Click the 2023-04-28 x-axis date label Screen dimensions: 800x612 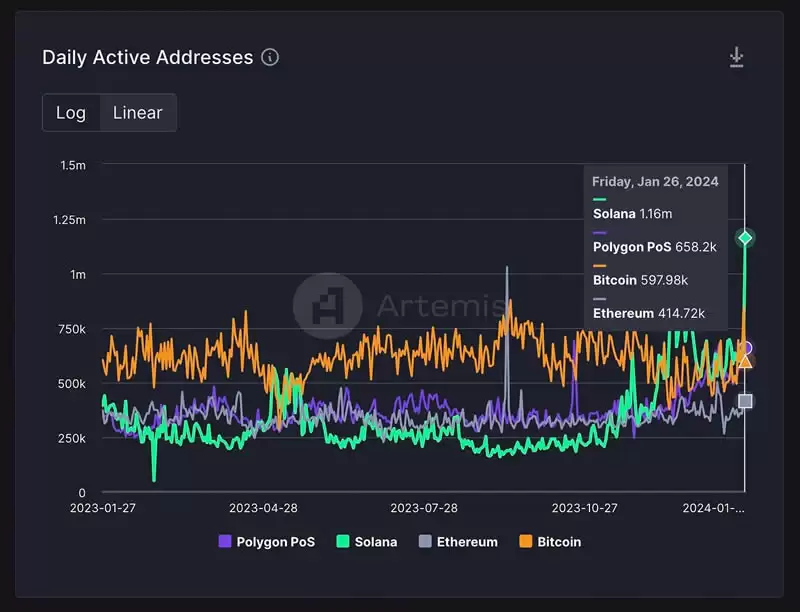pos(263,508)
